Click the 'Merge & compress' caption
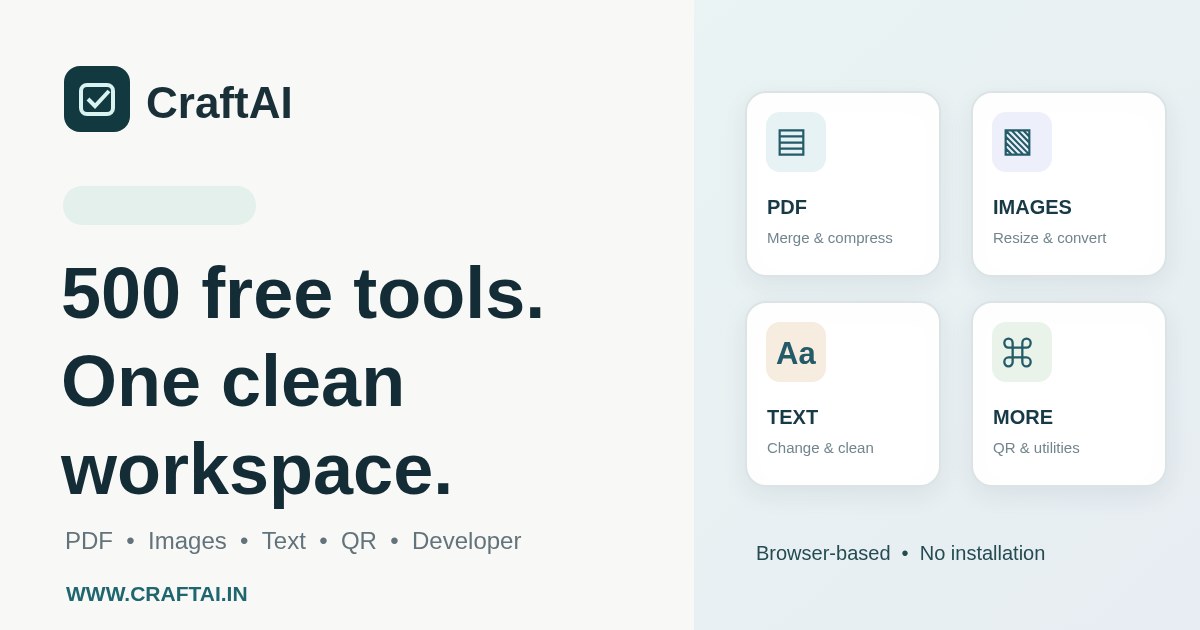 830,238
